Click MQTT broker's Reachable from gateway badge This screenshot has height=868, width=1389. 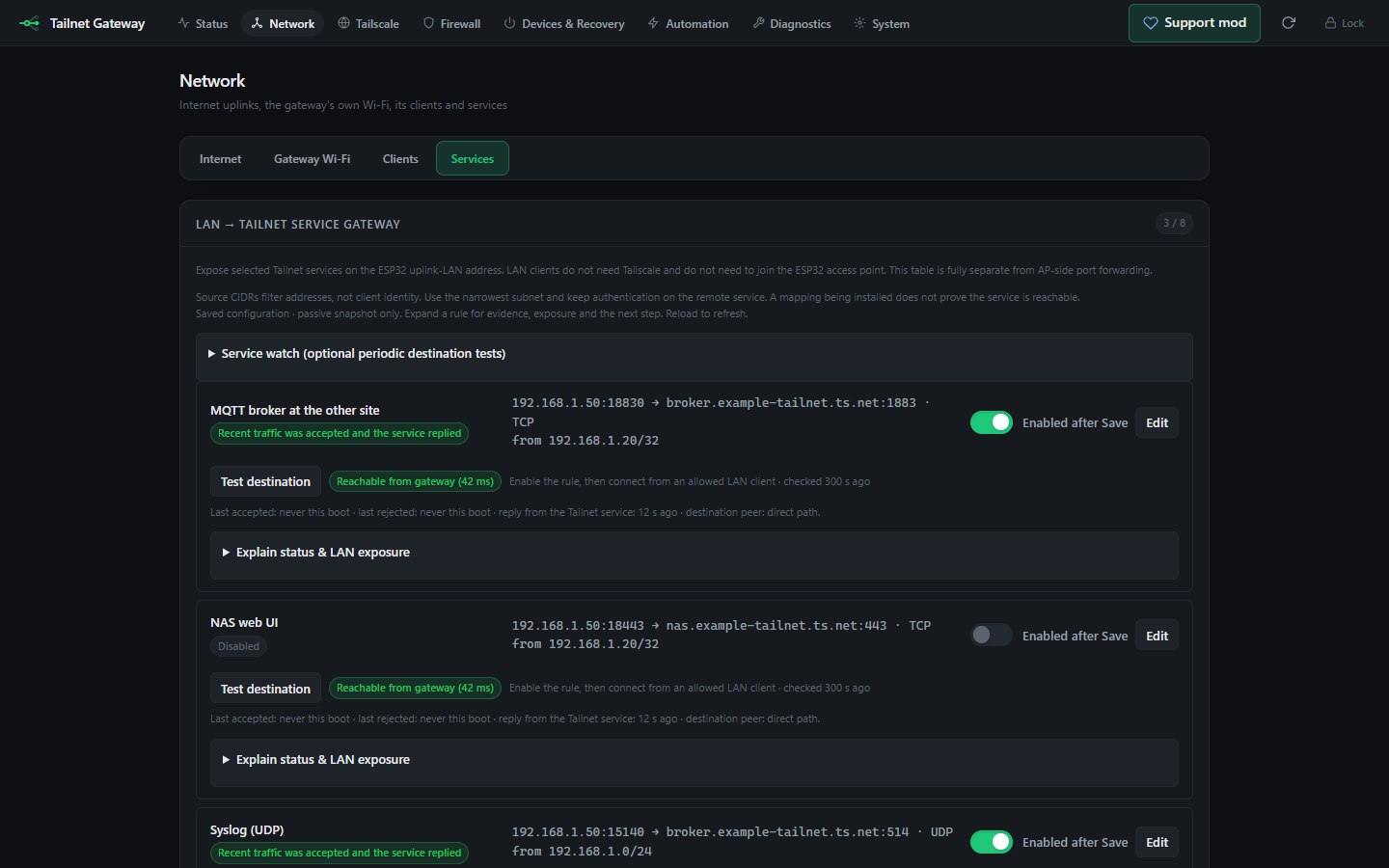point(415,481)
